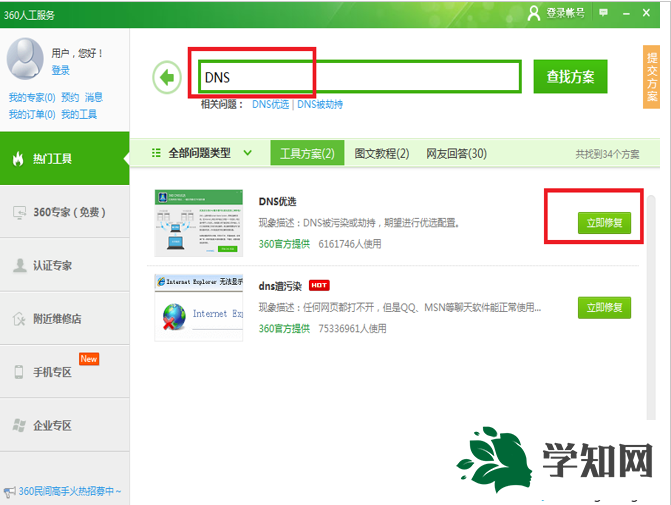Viewport: 671px width, 505px height.
Task: Click the 查找方案 search button
Action: tap(570, 77)
